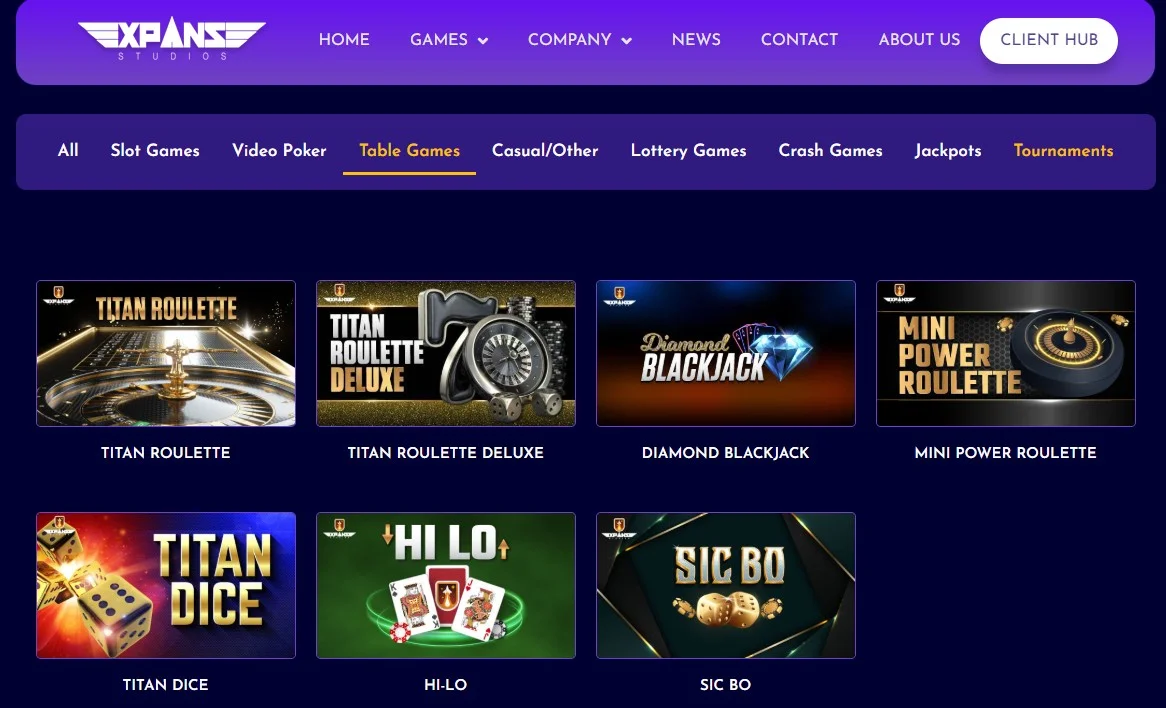Show the Crash Games category

[831, 151]
